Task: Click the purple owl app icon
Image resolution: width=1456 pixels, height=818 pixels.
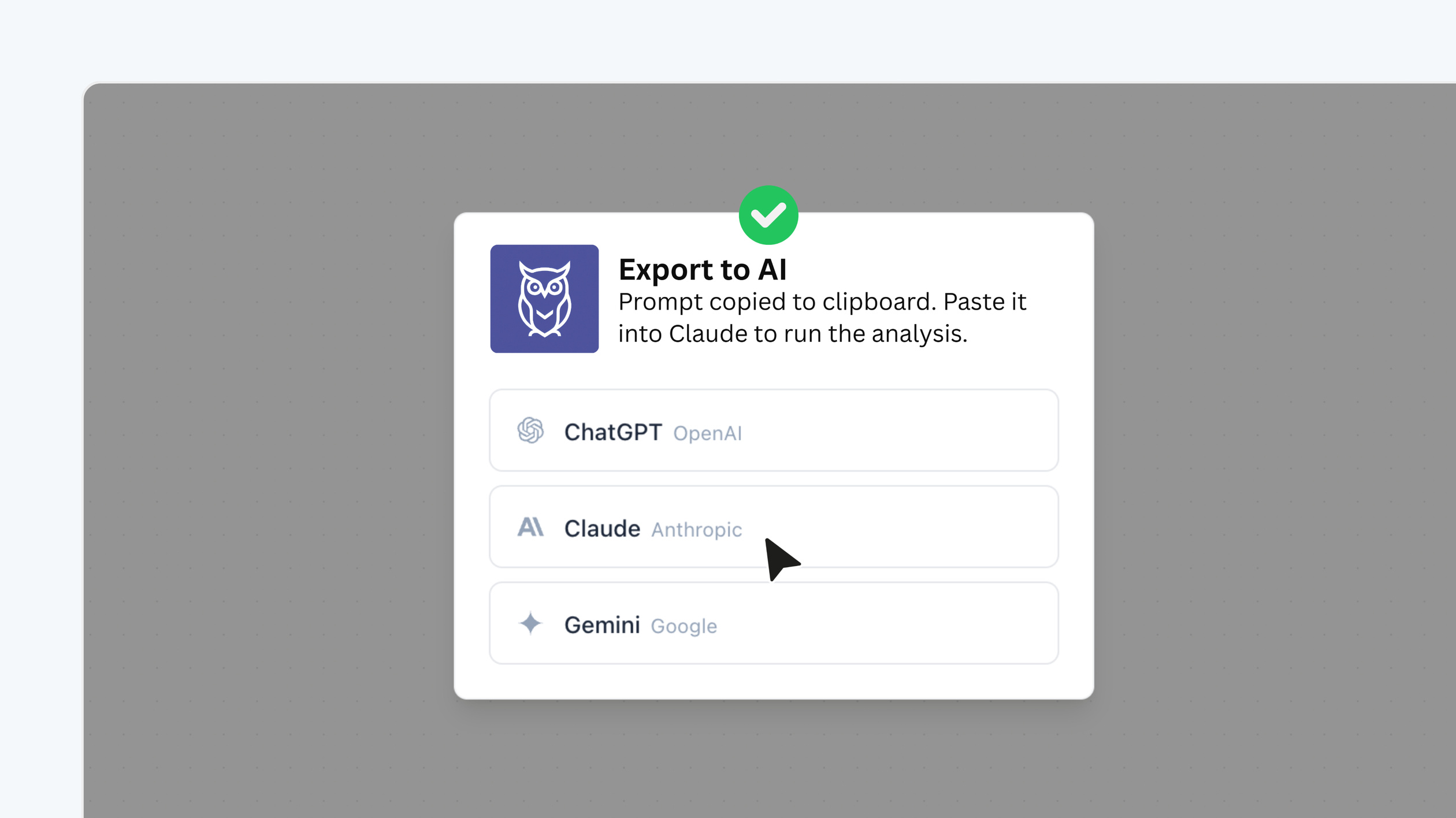Action: tap(544, 298)
